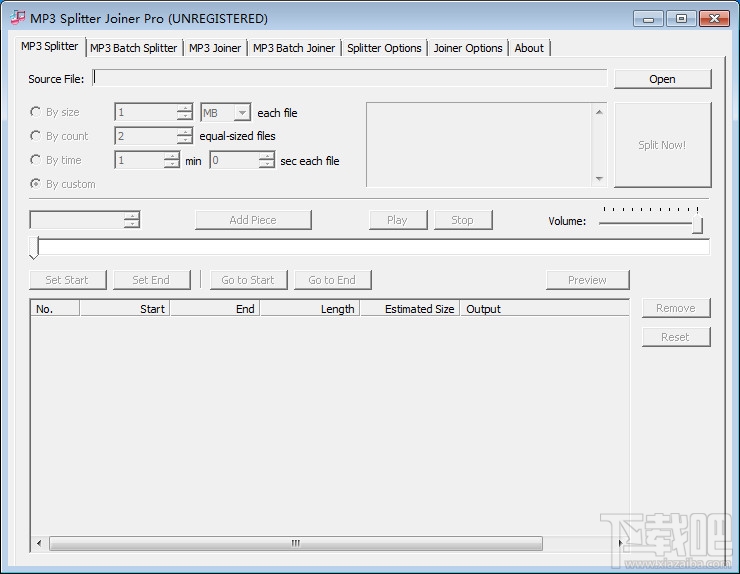Increase the seconds spinner value
The width and height of the screenshot is (740, 574).
[267, 156]
